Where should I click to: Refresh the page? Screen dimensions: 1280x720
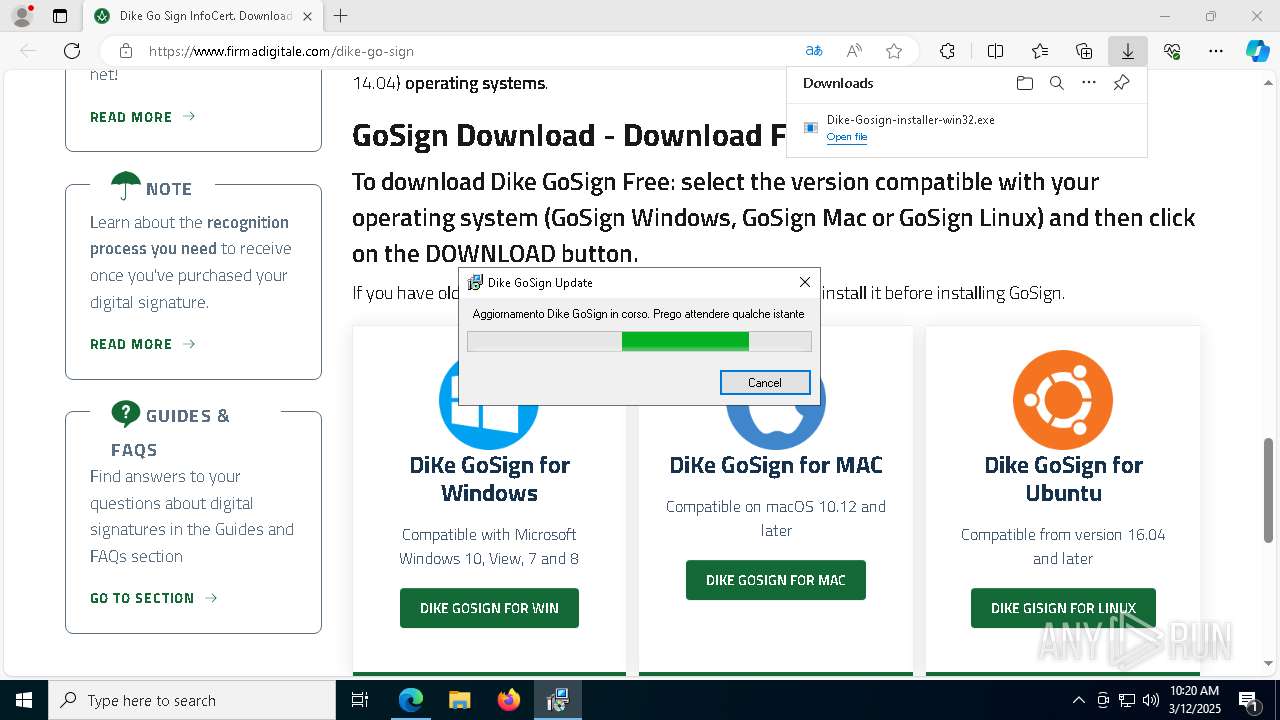tap(72, 51)
